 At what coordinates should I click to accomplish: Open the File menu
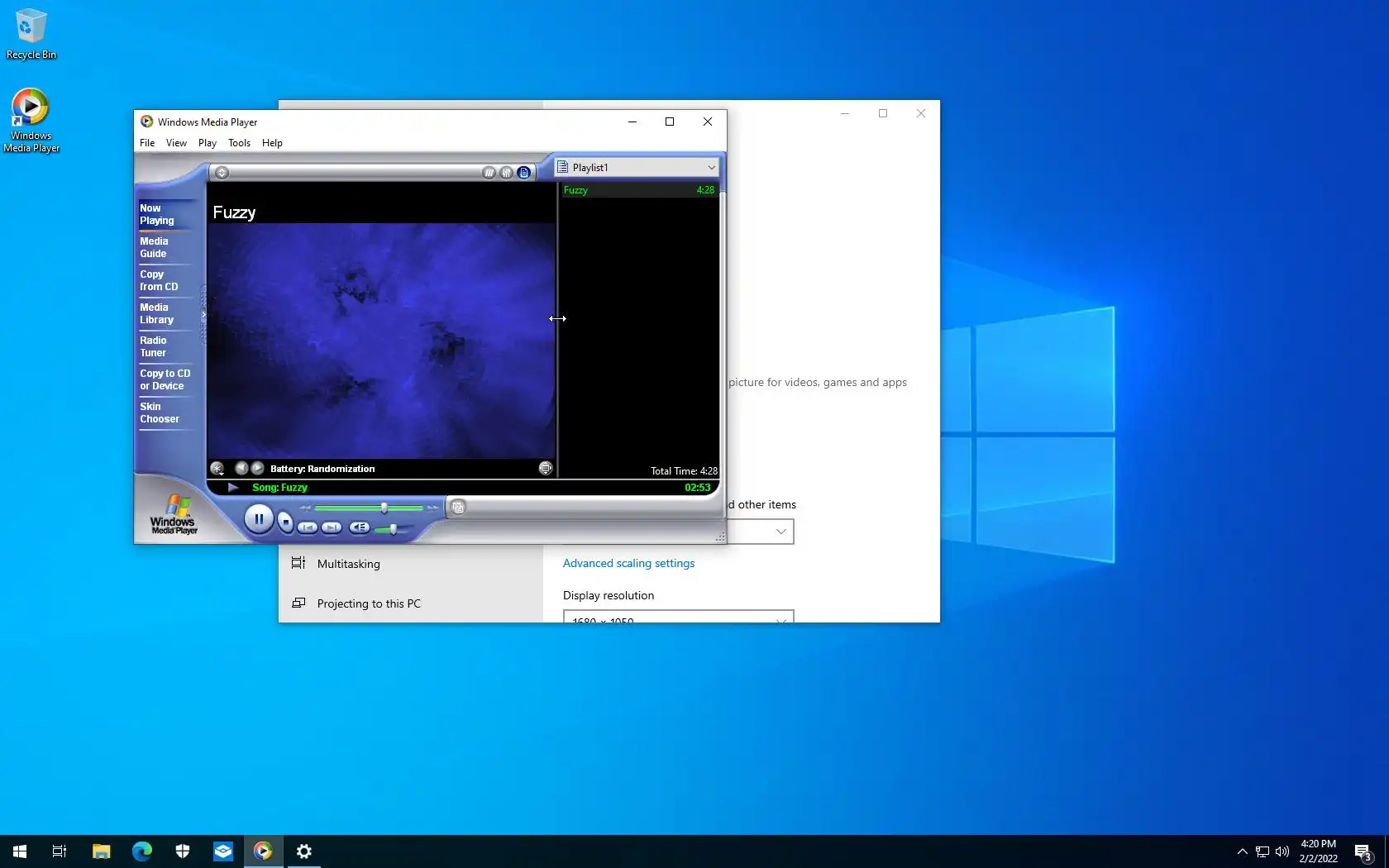pyautogui.click(x=147, y=143)
